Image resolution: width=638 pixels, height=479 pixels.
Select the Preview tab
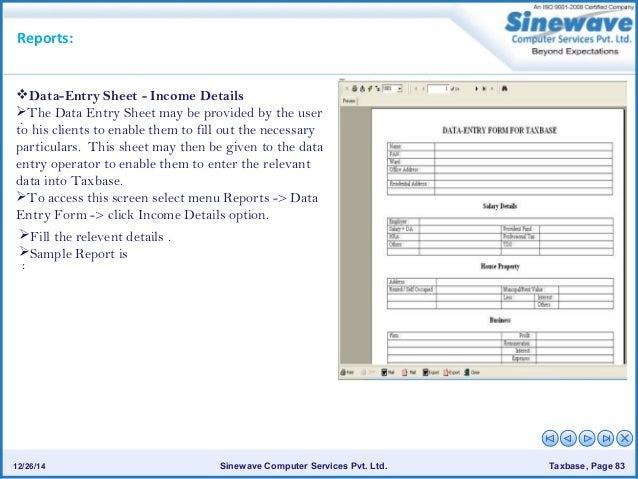pyautogui.click(x=349, y=101)
